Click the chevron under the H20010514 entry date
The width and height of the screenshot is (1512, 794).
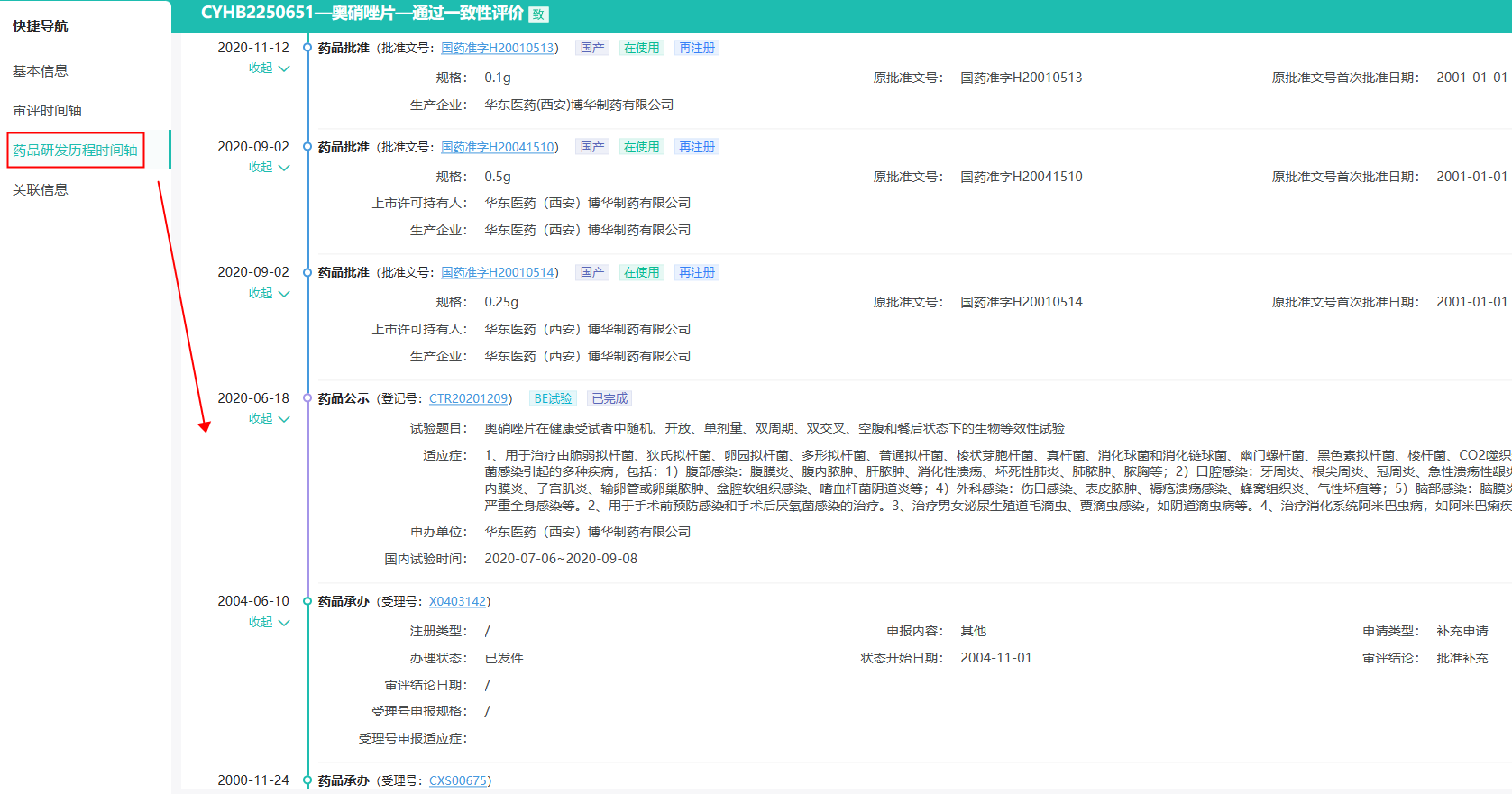click(x=284, y=294)
